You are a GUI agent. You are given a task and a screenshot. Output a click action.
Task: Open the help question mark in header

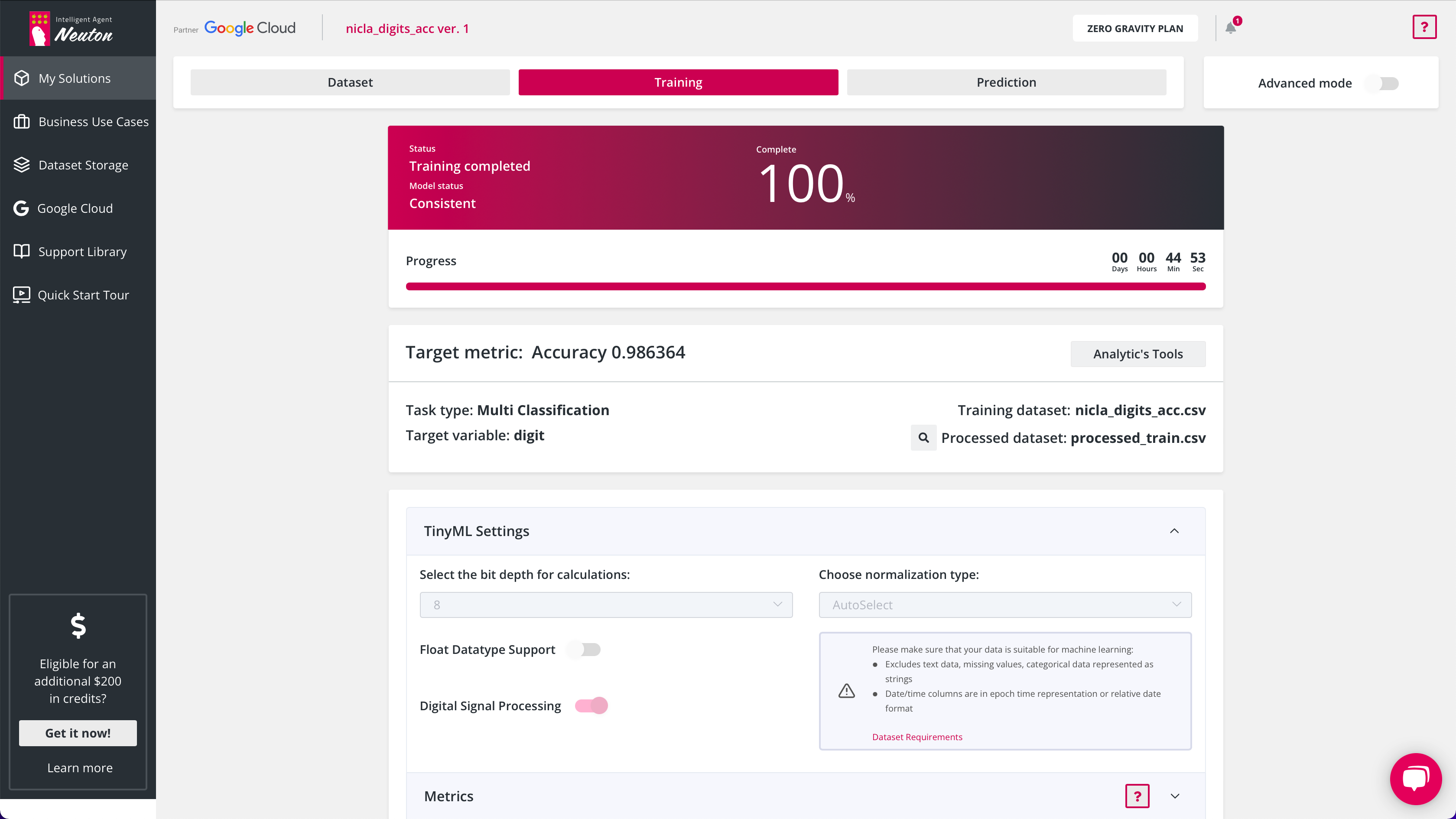click(x=1424, y=27)
